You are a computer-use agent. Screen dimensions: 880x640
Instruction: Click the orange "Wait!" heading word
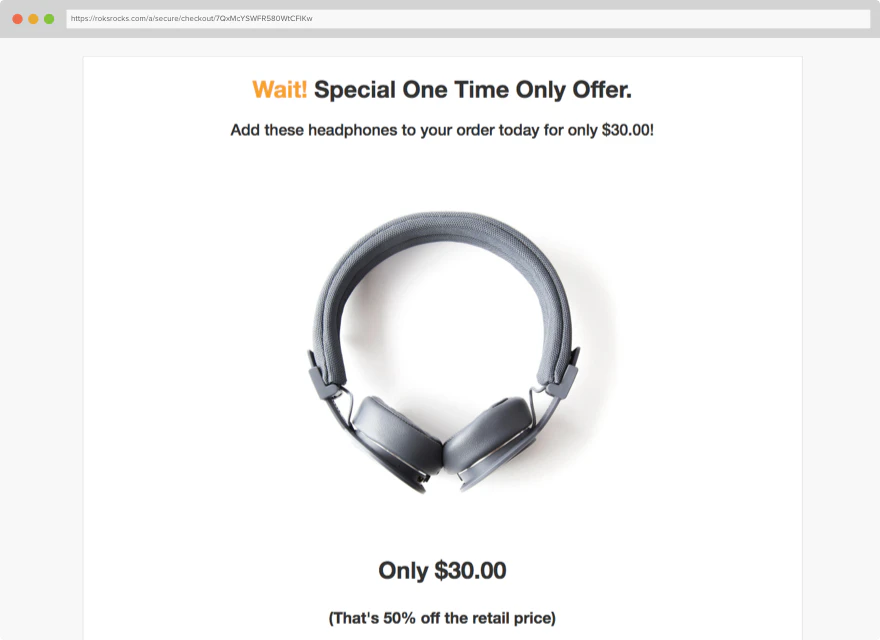point(279,90)
